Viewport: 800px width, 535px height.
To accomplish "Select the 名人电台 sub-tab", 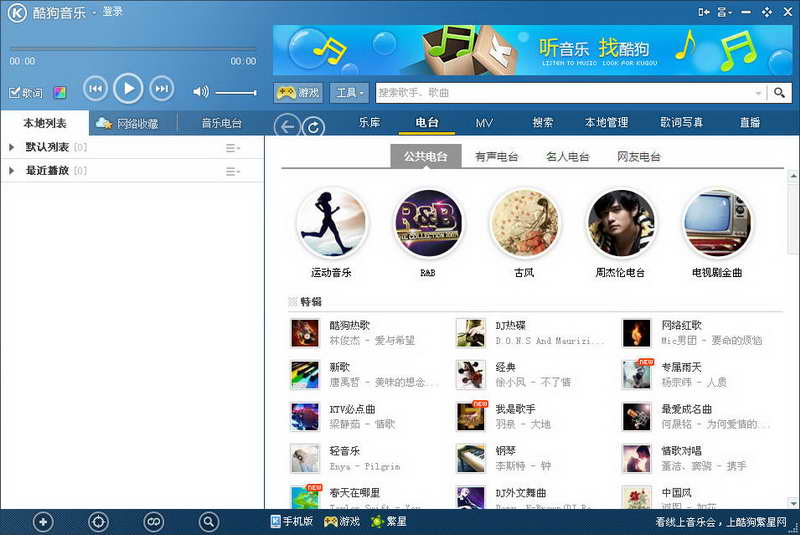I will pos(567,157).
